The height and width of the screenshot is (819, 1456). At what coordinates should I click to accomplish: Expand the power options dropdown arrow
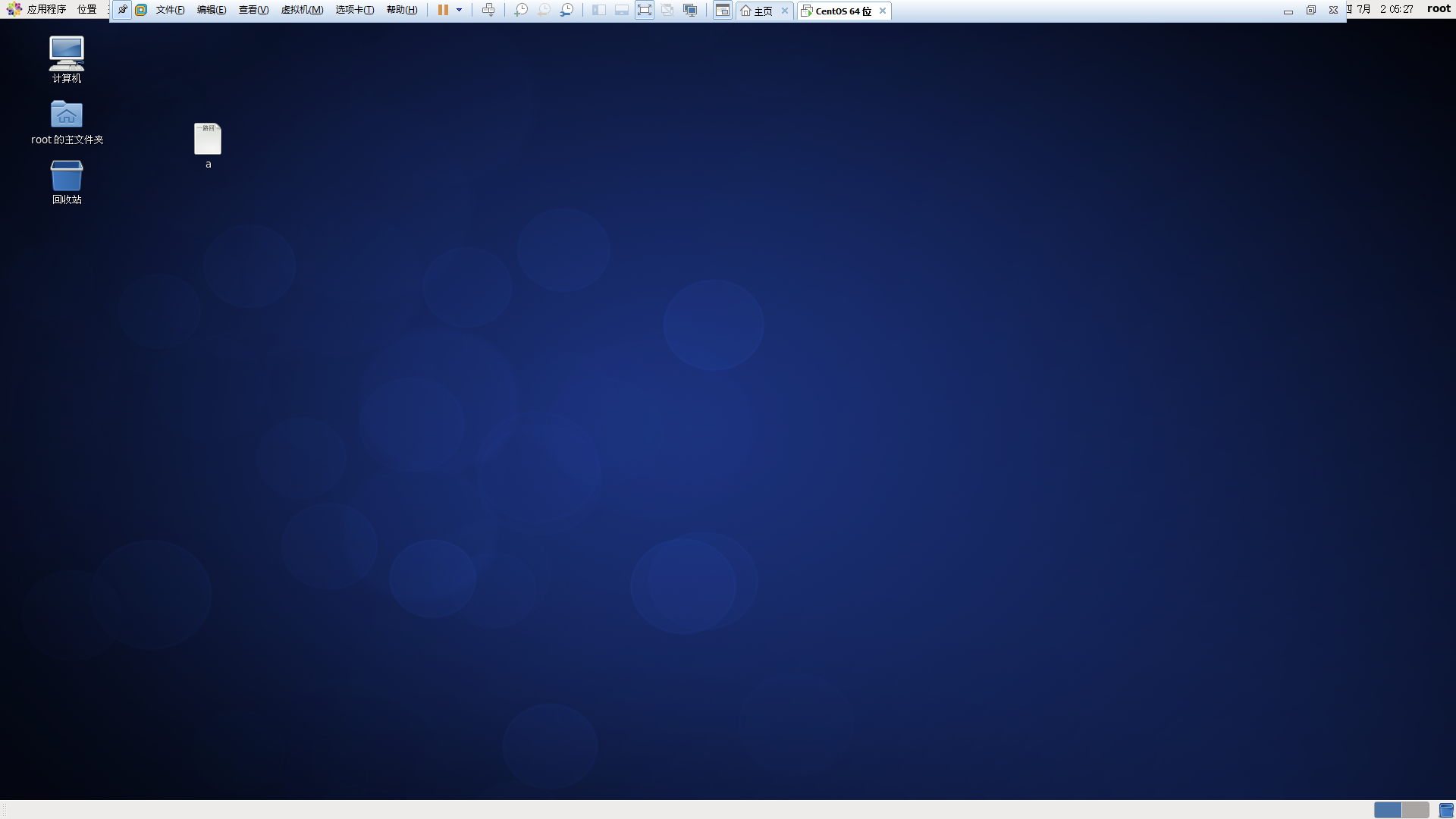pos(459,10)
